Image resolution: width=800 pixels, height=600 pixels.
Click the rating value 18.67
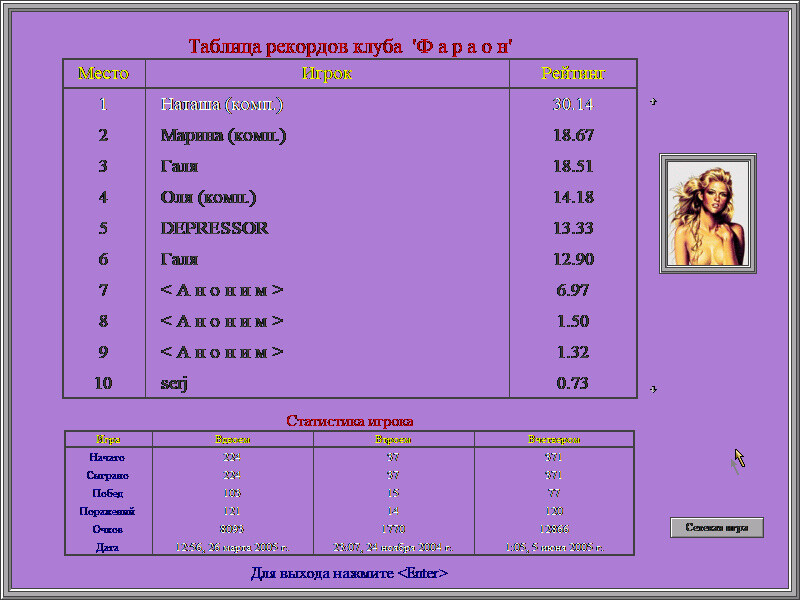(x=573, y=135)
